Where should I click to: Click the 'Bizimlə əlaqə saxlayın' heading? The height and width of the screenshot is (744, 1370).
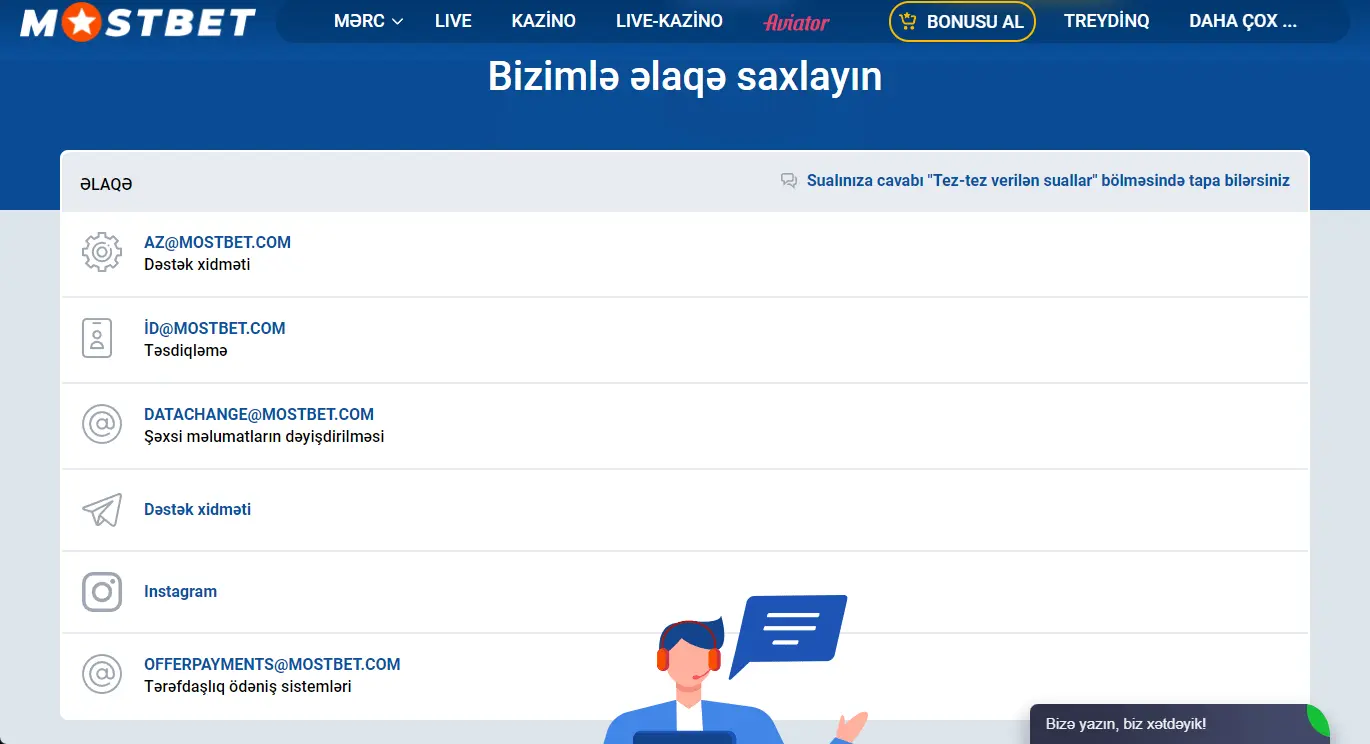(x=685, y=77)
